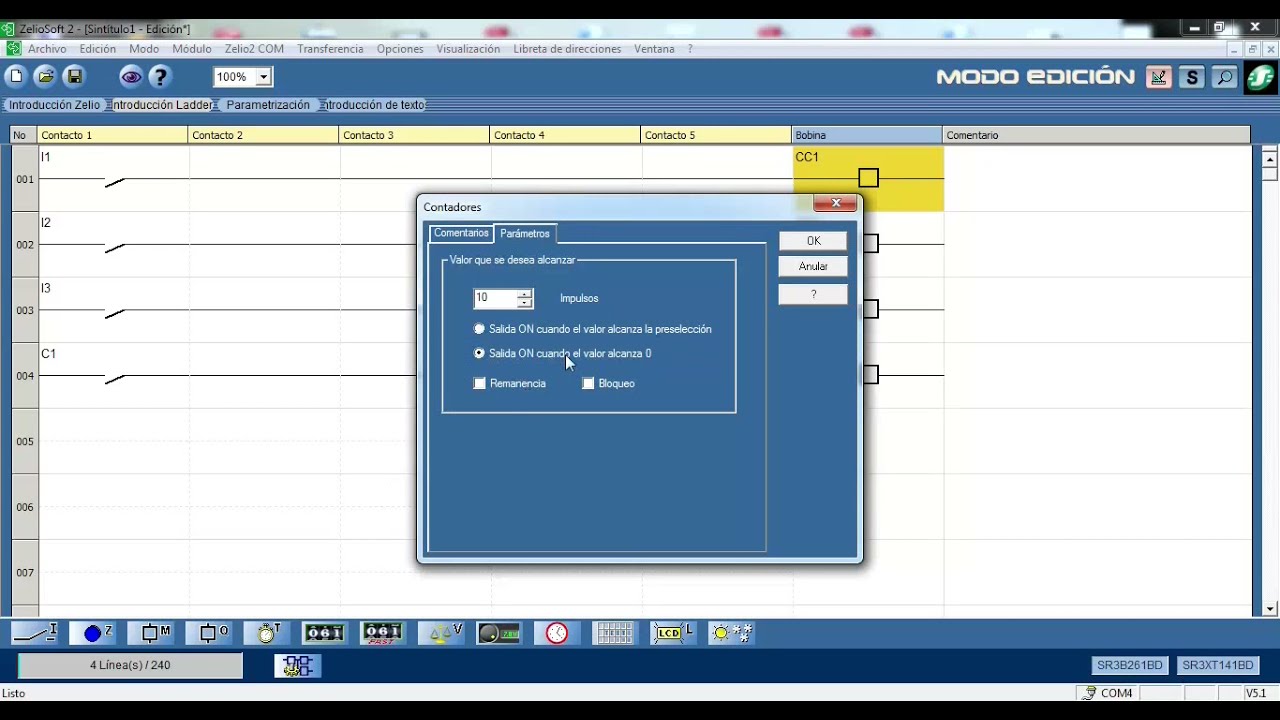Viewport: 1280px width, 720px height.
Task: Open the Zelio2 COM menu
Action: point(254,49)
